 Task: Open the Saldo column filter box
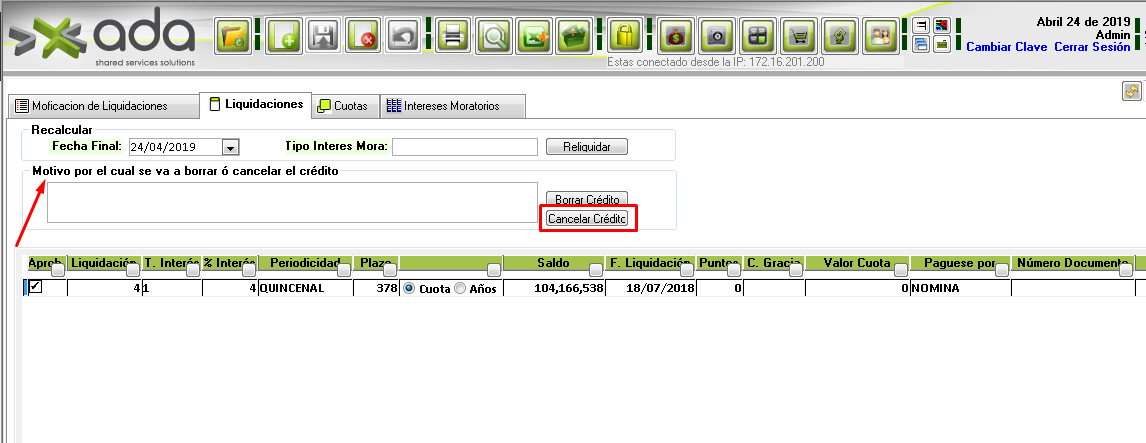pos(594,270)
